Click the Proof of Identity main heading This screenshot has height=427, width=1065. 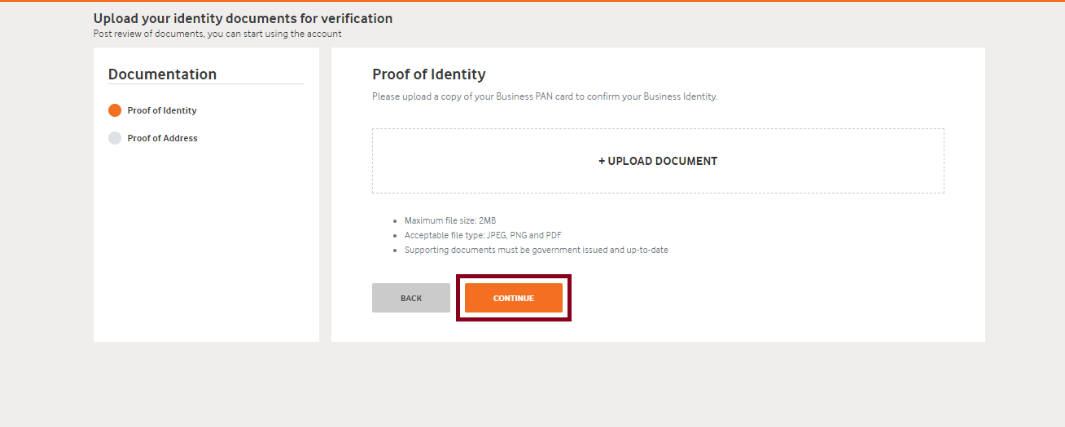click(429, 75)
